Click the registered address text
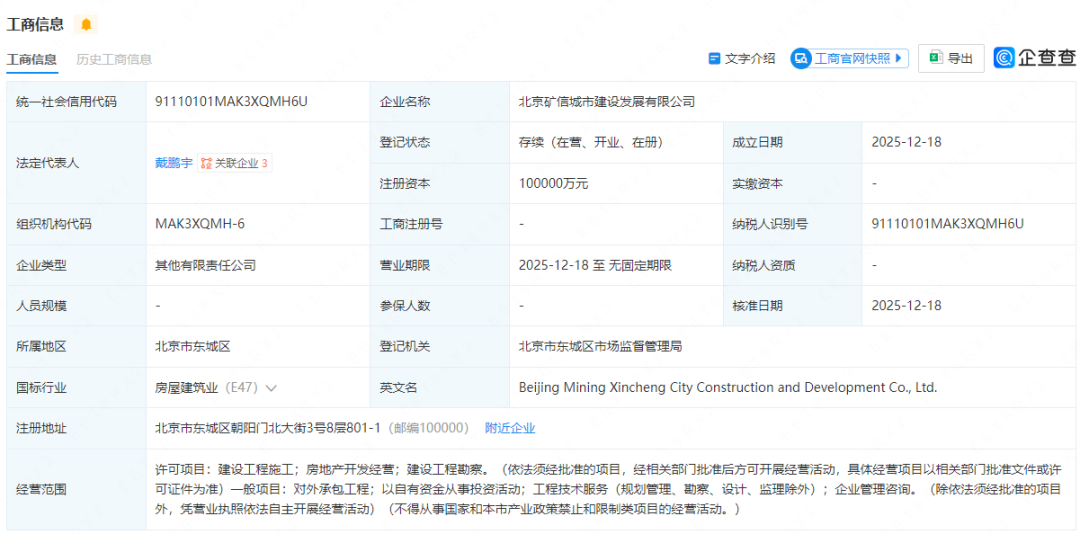Image resolution: width=1080 pixels, height=534 pixels. point(267,428)
